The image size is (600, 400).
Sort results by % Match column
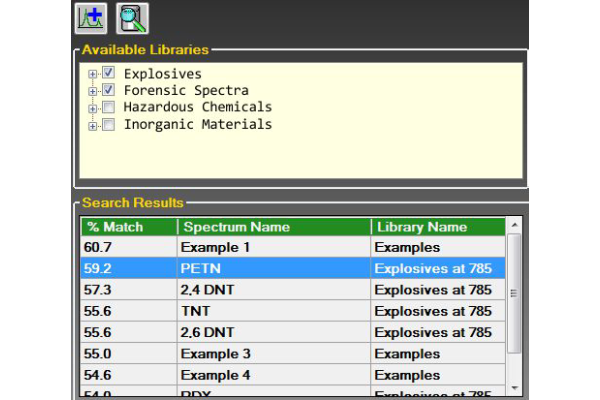(x=128, y=227)
